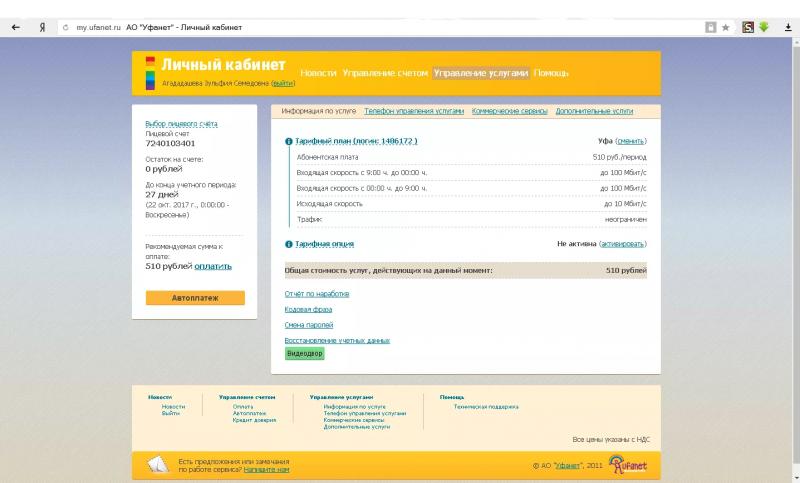Click the gray icon left of the bookmark star

tap(711, 28)
